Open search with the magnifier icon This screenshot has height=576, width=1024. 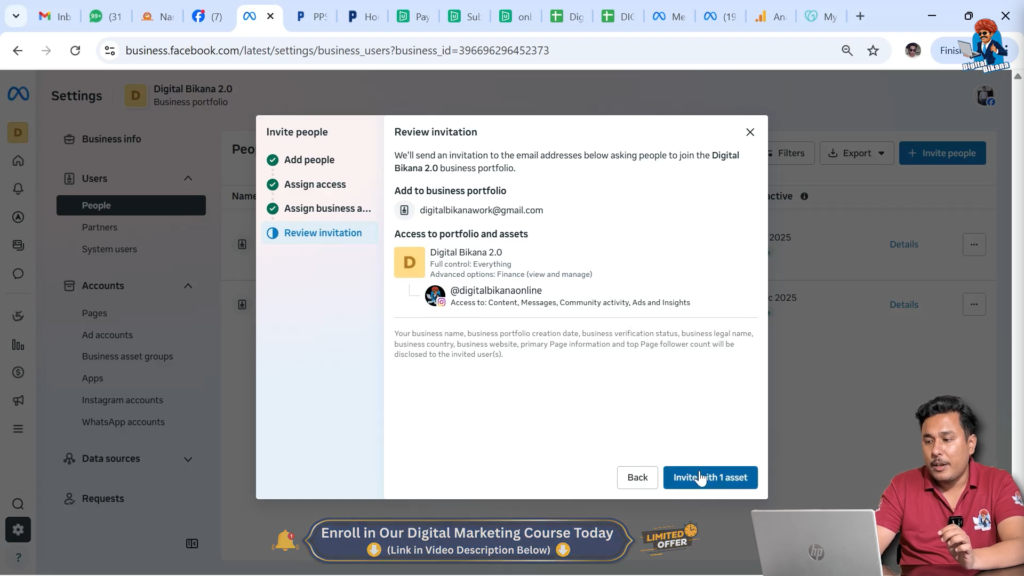(18, 505)
